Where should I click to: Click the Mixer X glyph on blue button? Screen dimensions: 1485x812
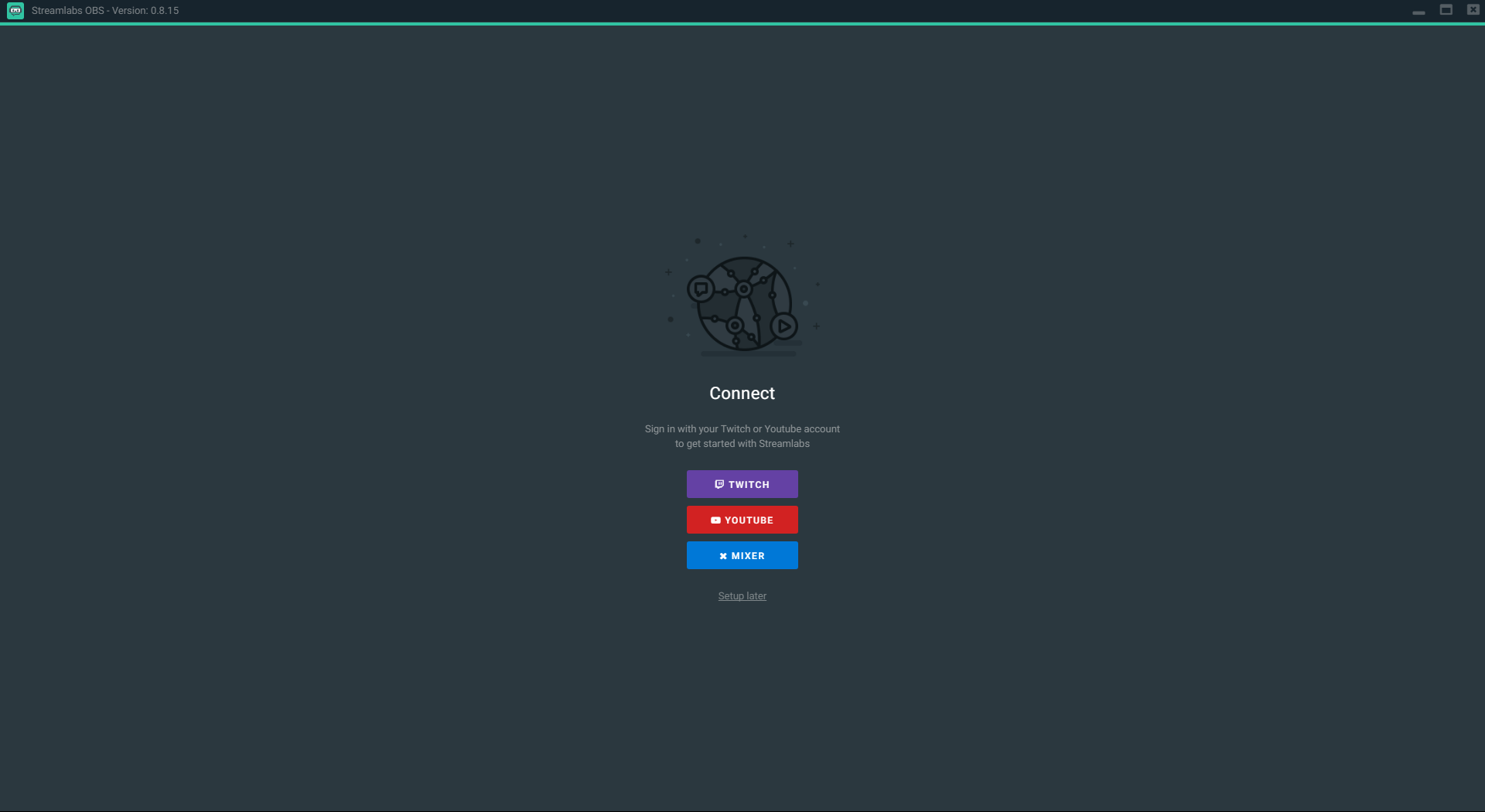(723, 556)
